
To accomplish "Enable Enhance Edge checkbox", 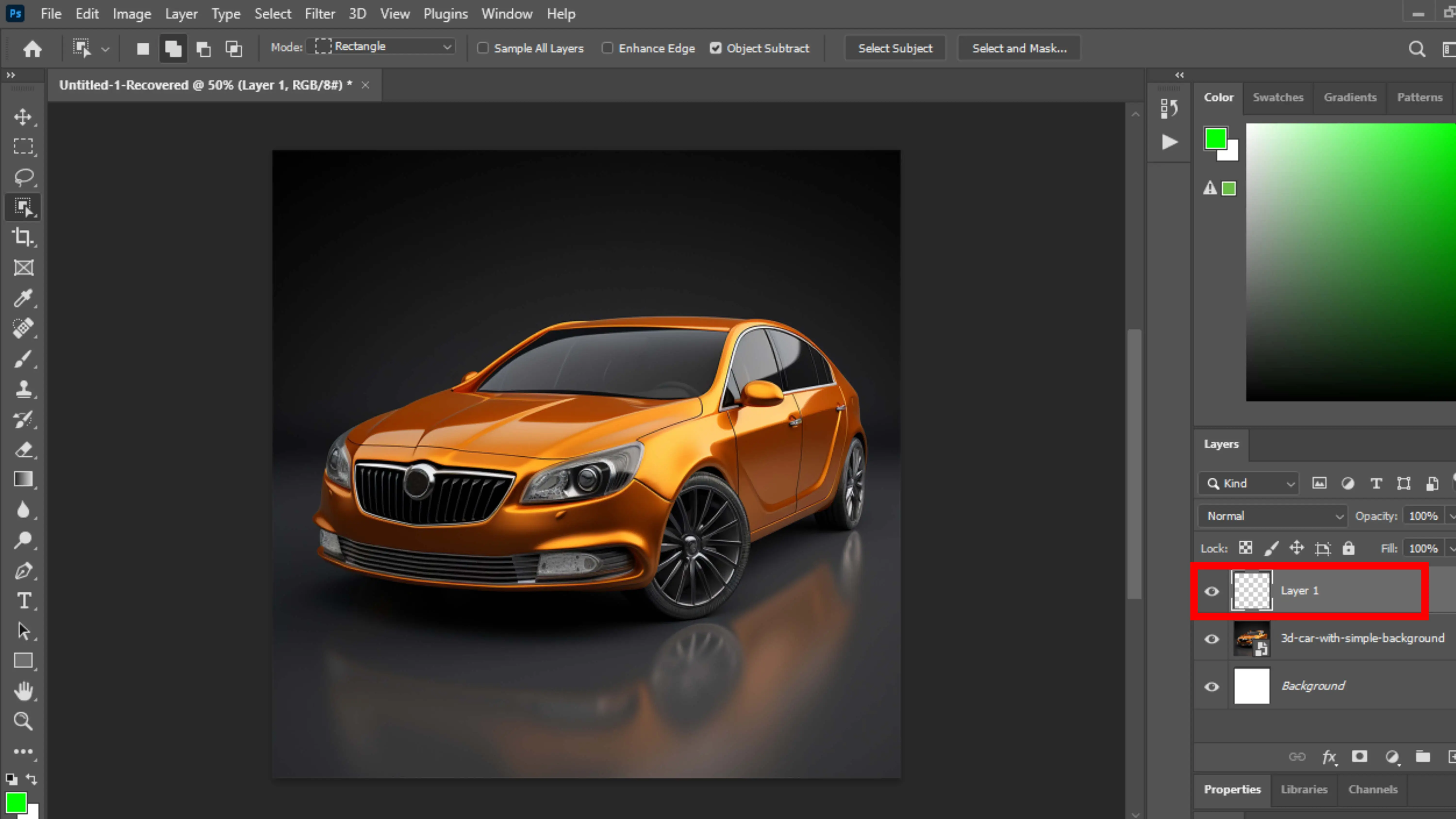I will [607, 48].
